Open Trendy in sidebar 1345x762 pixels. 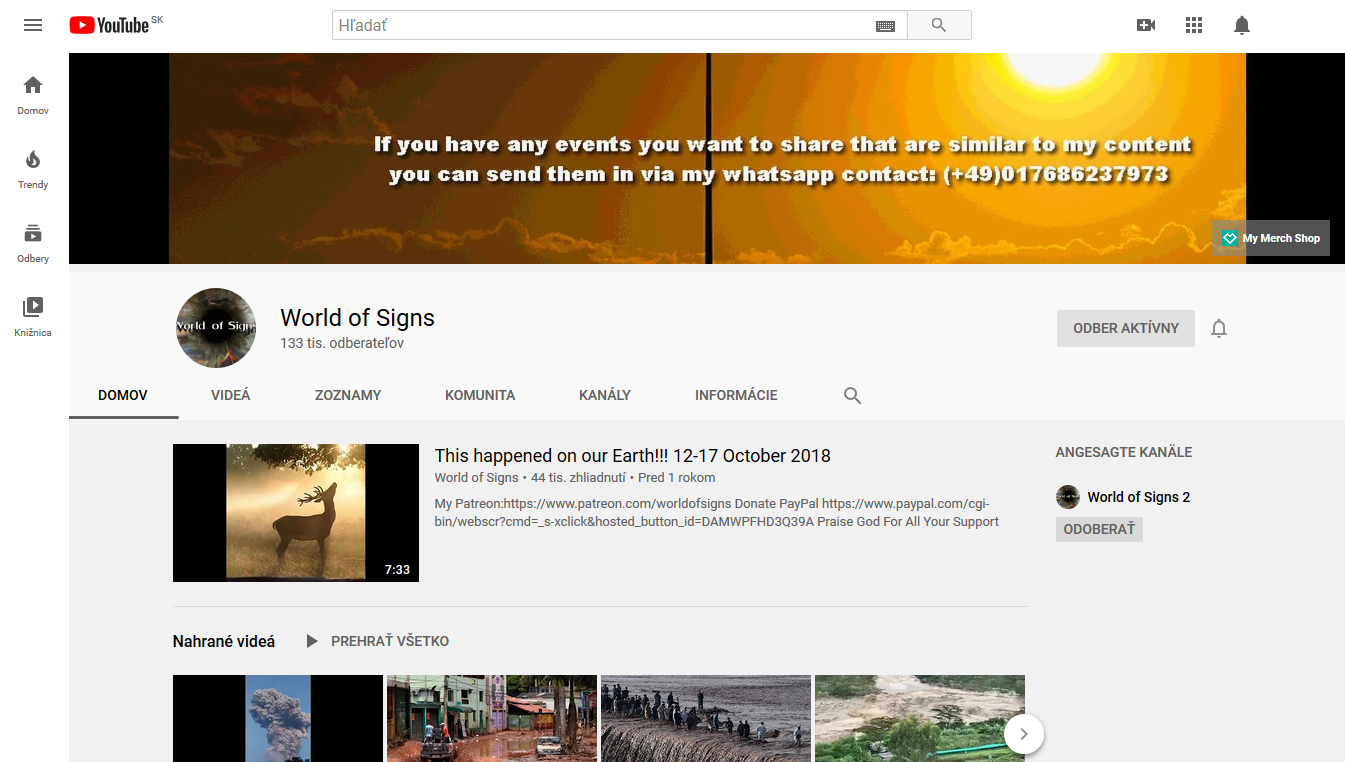coord(33,169)
